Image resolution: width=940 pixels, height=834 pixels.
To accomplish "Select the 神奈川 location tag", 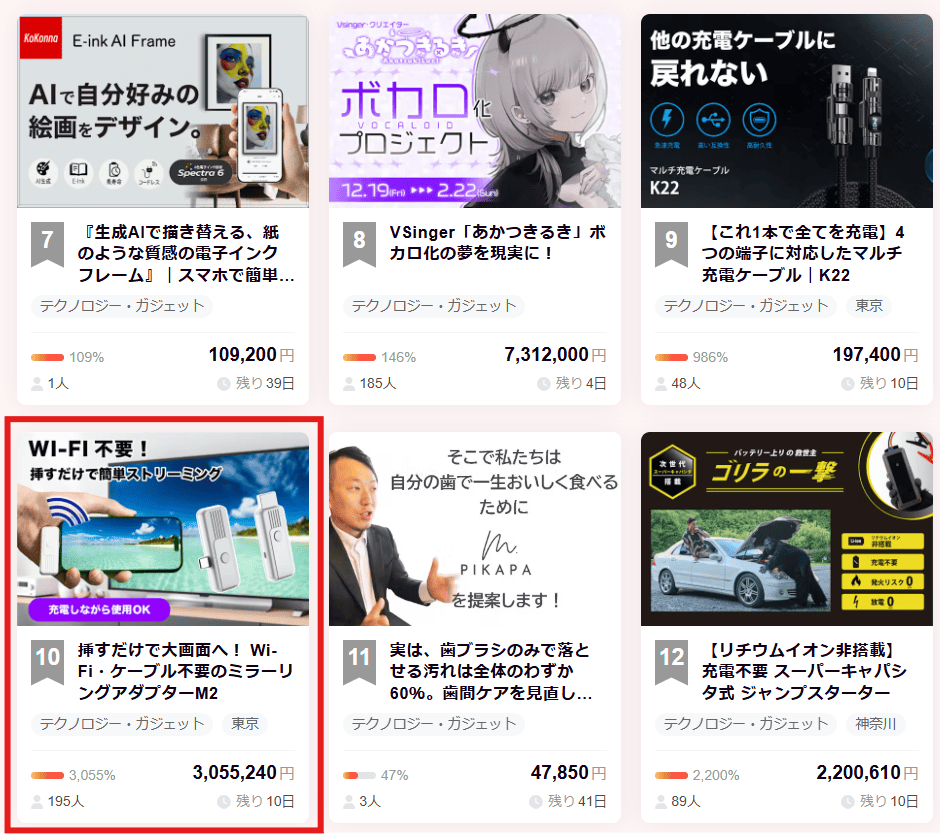I will coord(875,723).
